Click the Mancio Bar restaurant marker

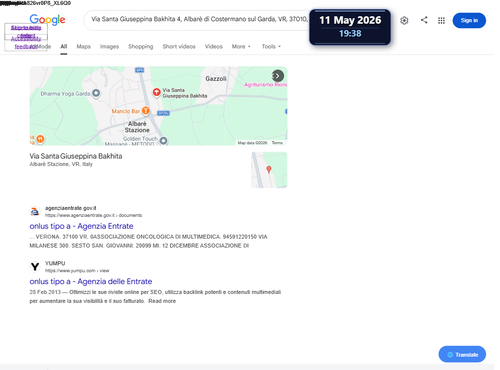click(x=146, y=110)
